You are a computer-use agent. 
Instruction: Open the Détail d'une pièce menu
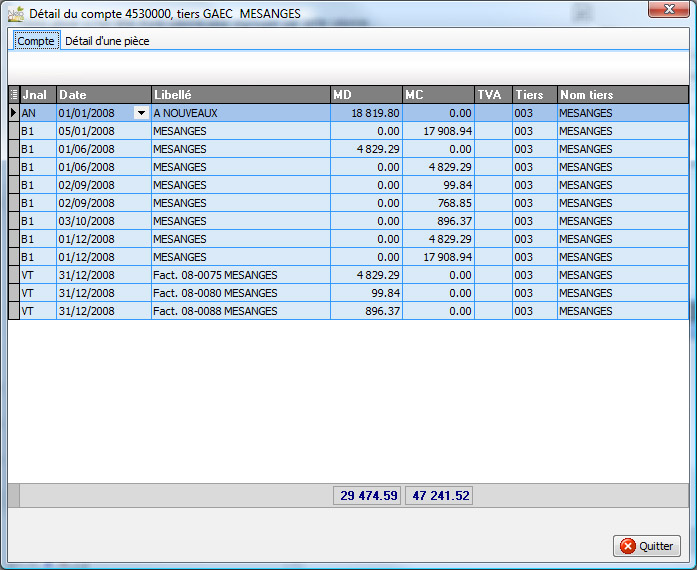[x=107, y=41]
